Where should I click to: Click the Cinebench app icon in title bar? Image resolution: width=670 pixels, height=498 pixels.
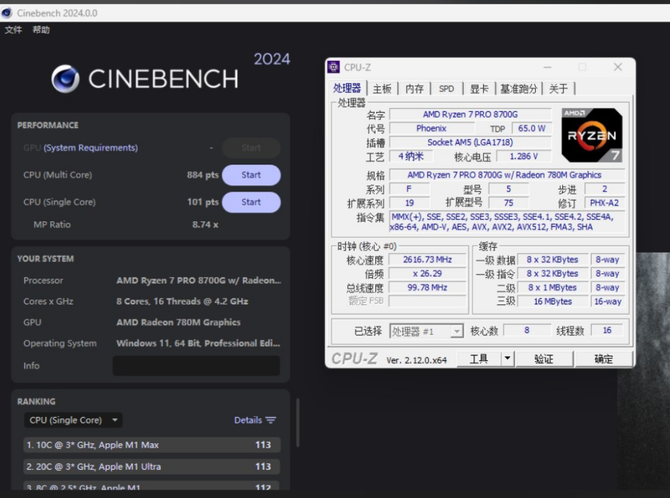tap(6, 13)
